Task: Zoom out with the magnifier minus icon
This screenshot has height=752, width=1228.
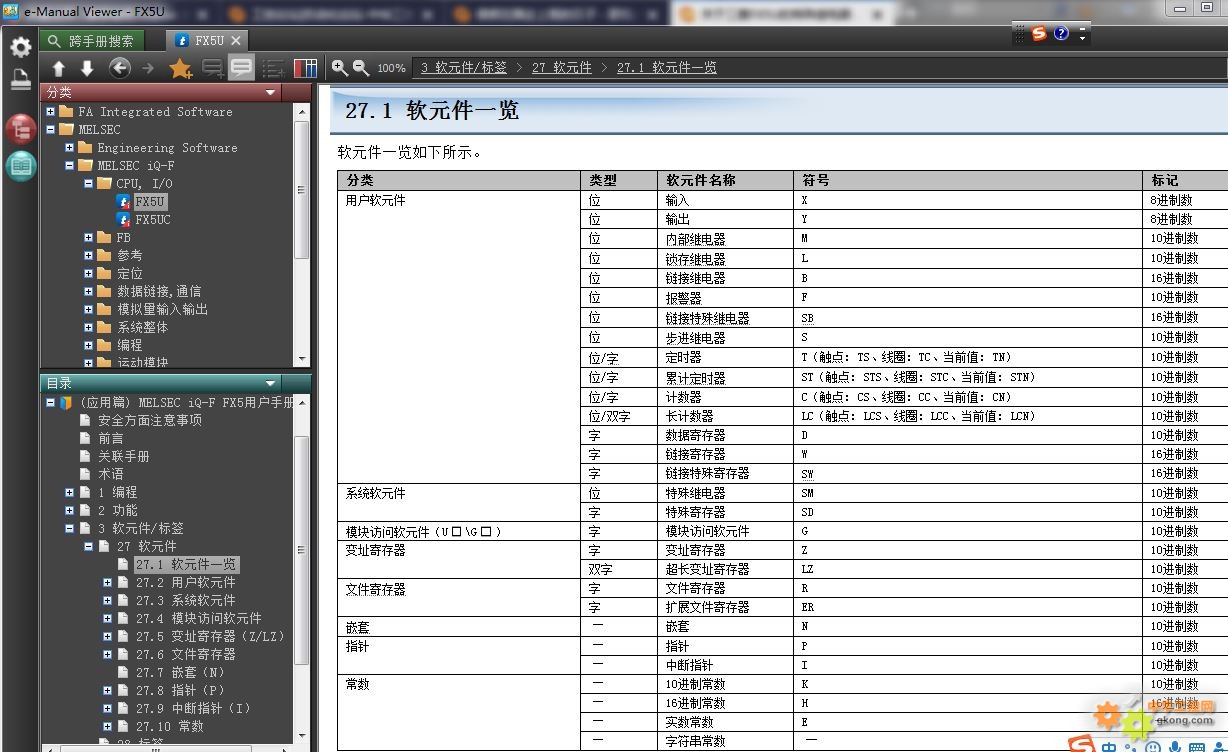Action: coord(361,67)
